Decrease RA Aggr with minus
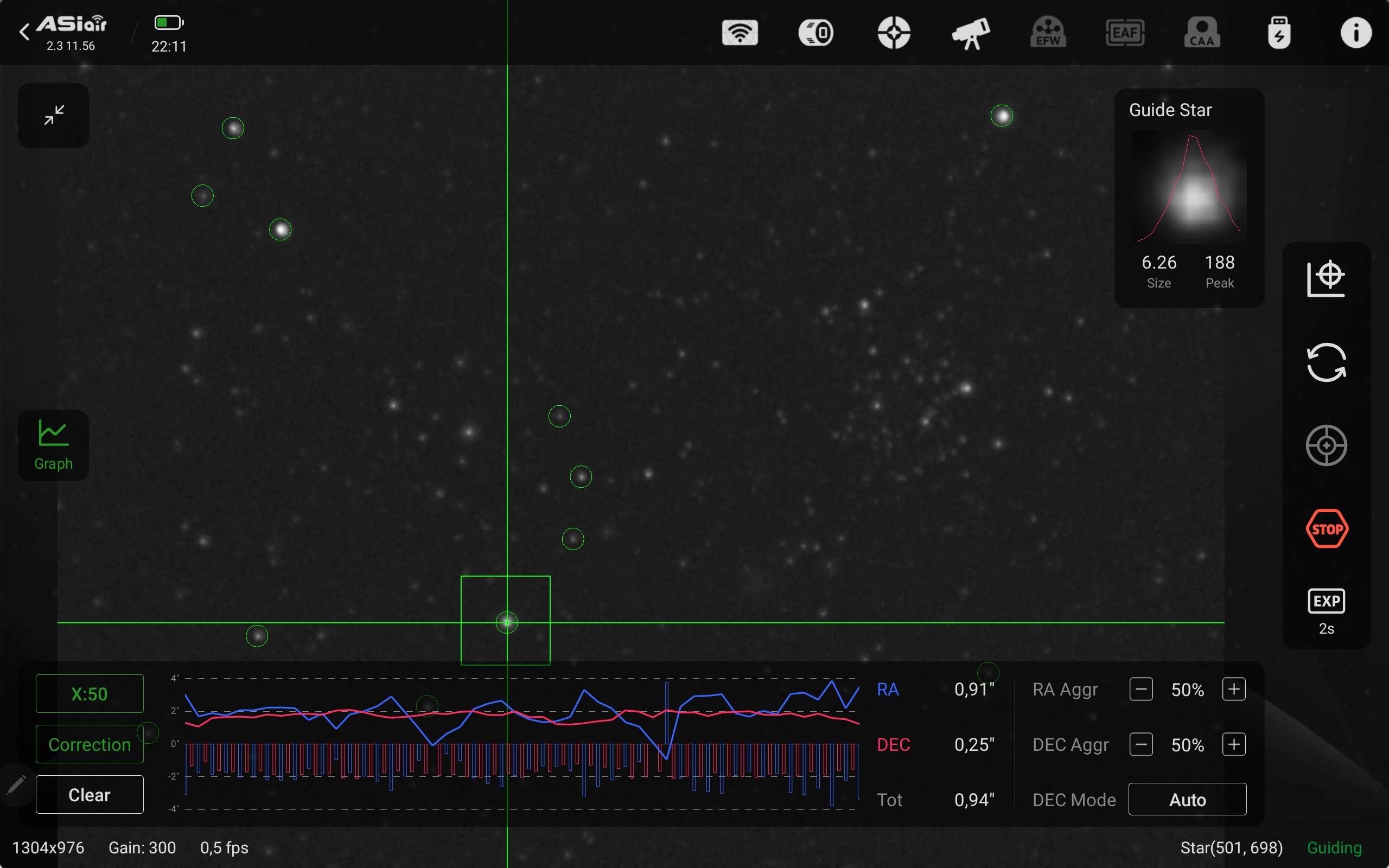1389x868 pixels. click(x=1141, y=689)
